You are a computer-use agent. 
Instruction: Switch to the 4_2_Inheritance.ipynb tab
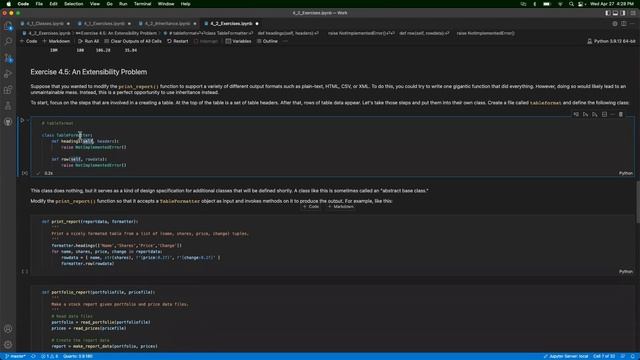coord(167,24)
